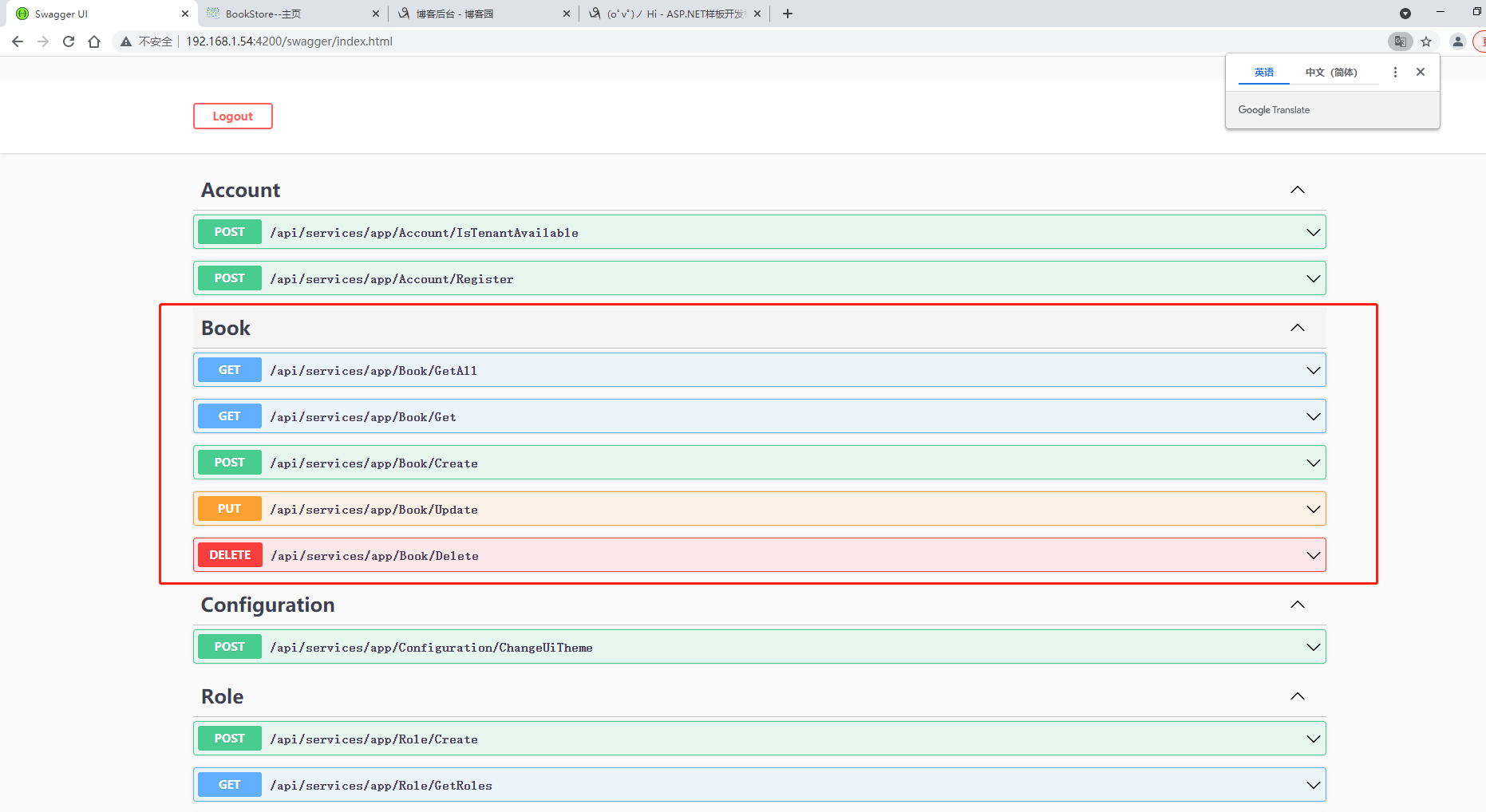Bookmark this page with the star
This screenshot has width=1486, height=812.
[1426, 41]
